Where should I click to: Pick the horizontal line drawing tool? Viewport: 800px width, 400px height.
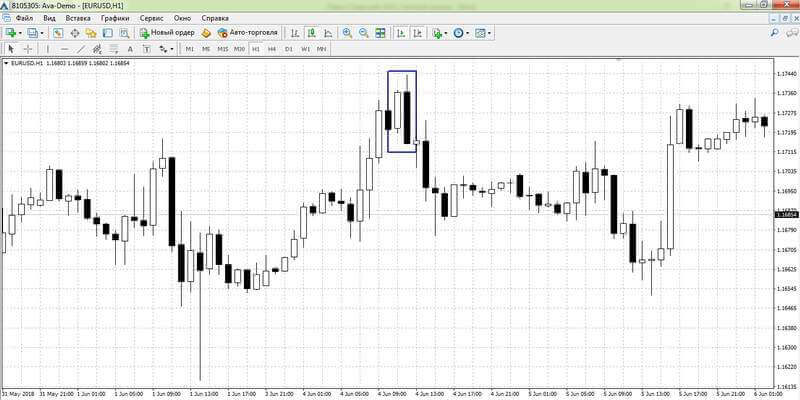(64, 49)
